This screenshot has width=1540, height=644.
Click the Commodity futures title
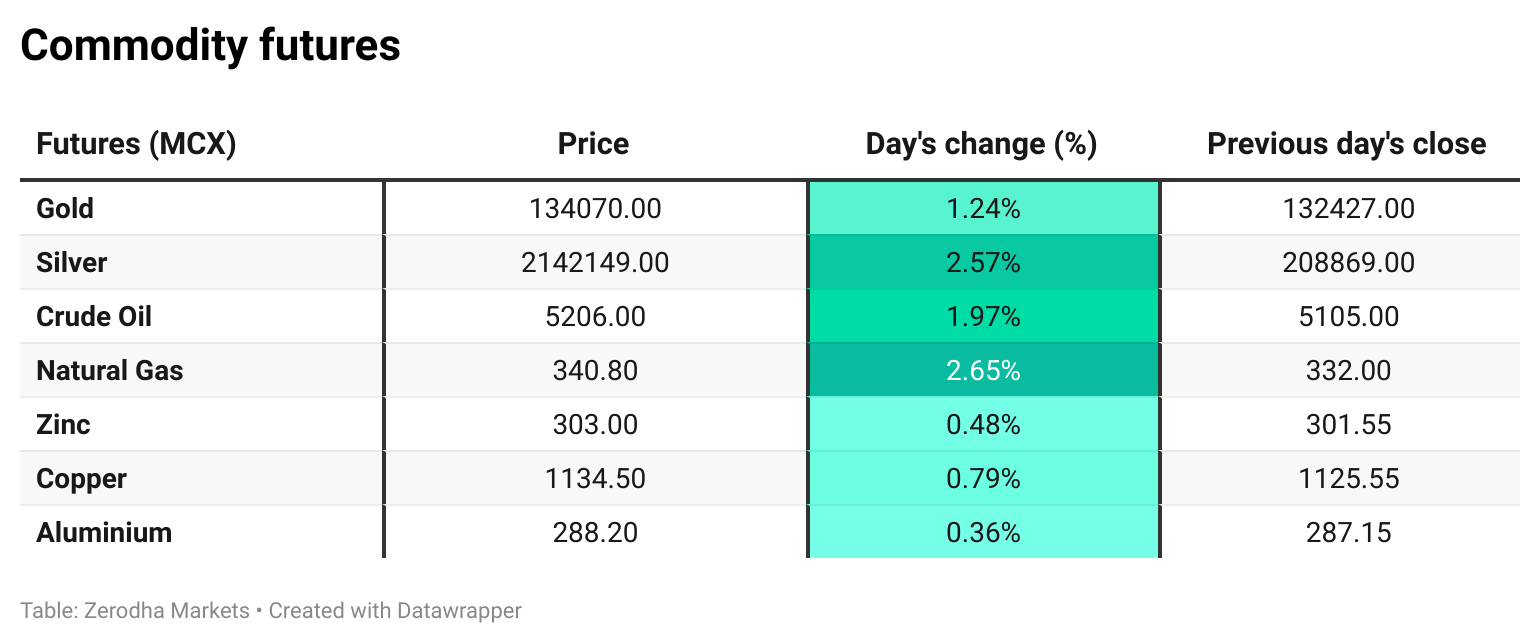point(210,46)
